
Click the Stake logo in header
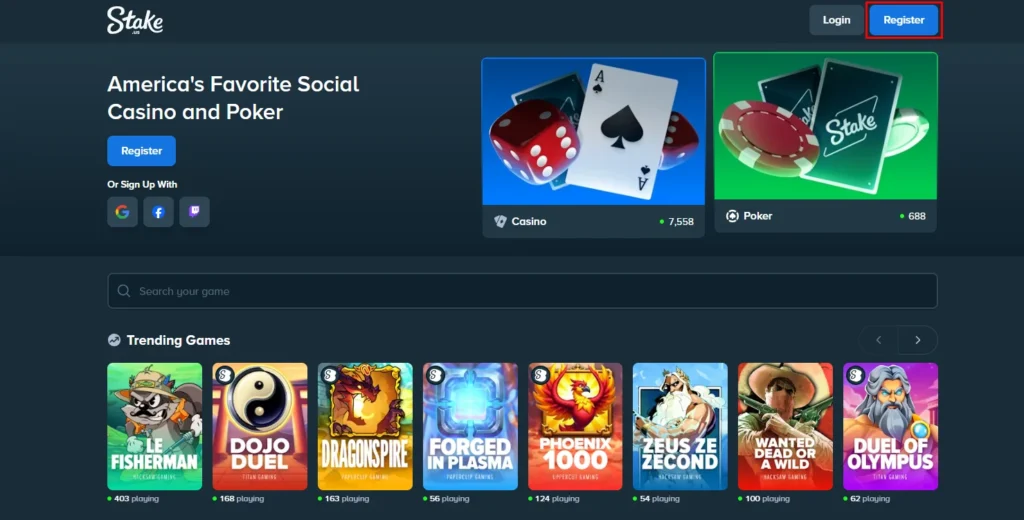pos(135,20)
